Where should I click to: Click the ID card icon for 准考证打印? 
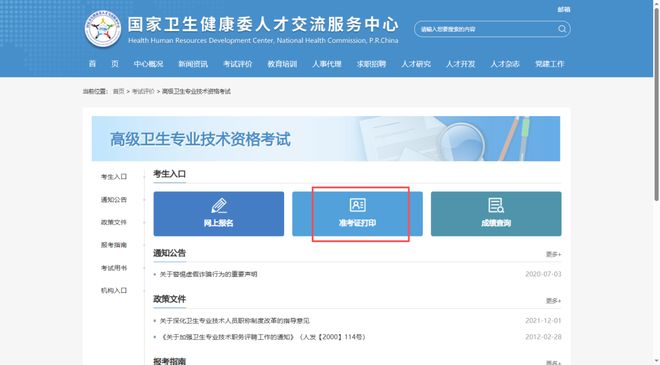[357, 205]
